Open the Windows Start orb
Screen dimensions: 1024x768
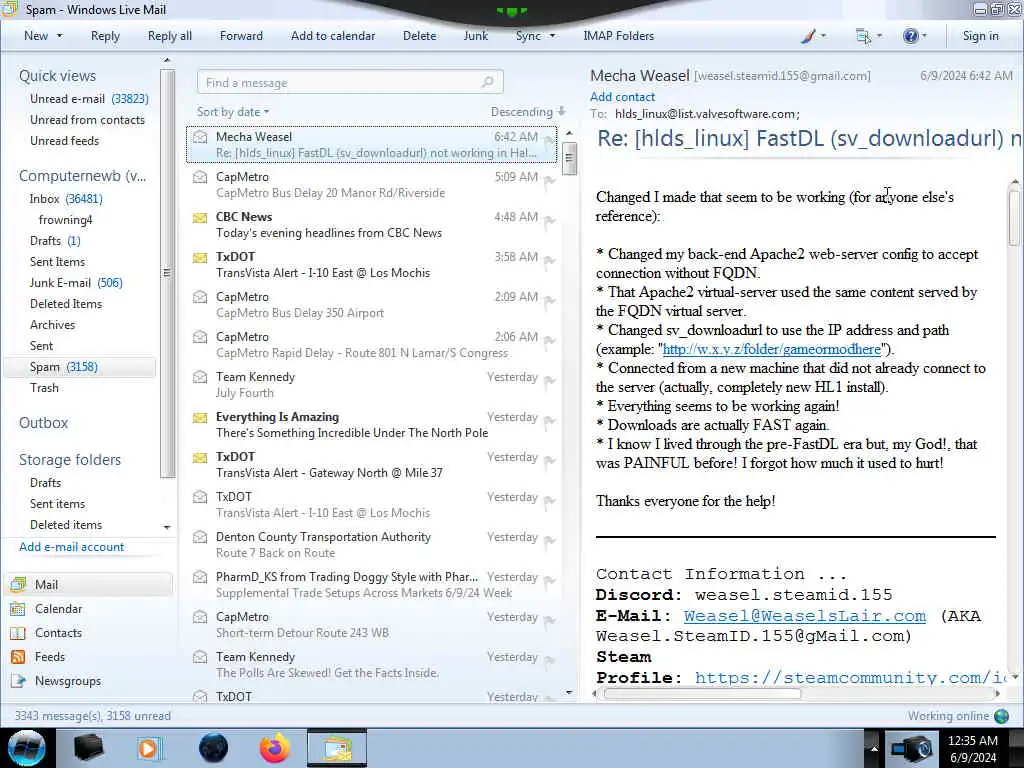[27, 748]
